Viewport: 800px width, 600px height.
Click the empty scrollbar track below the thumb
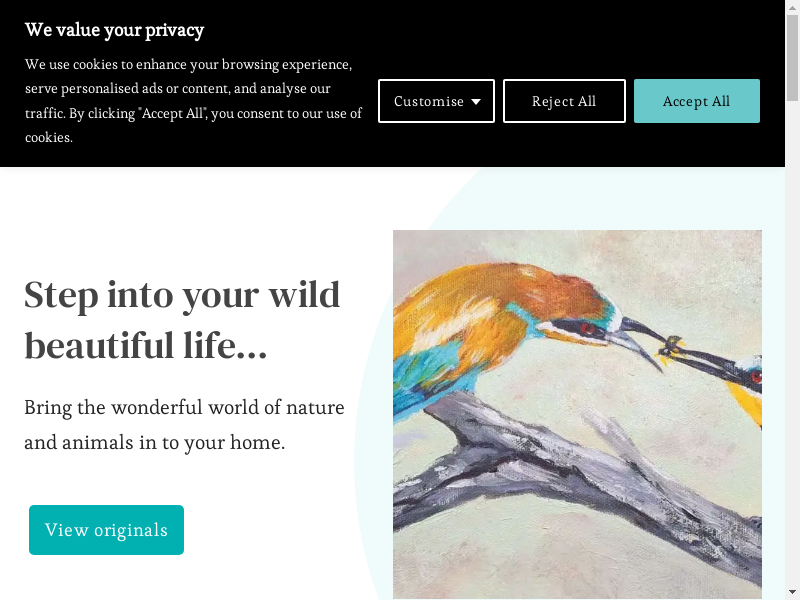point(792,350)
